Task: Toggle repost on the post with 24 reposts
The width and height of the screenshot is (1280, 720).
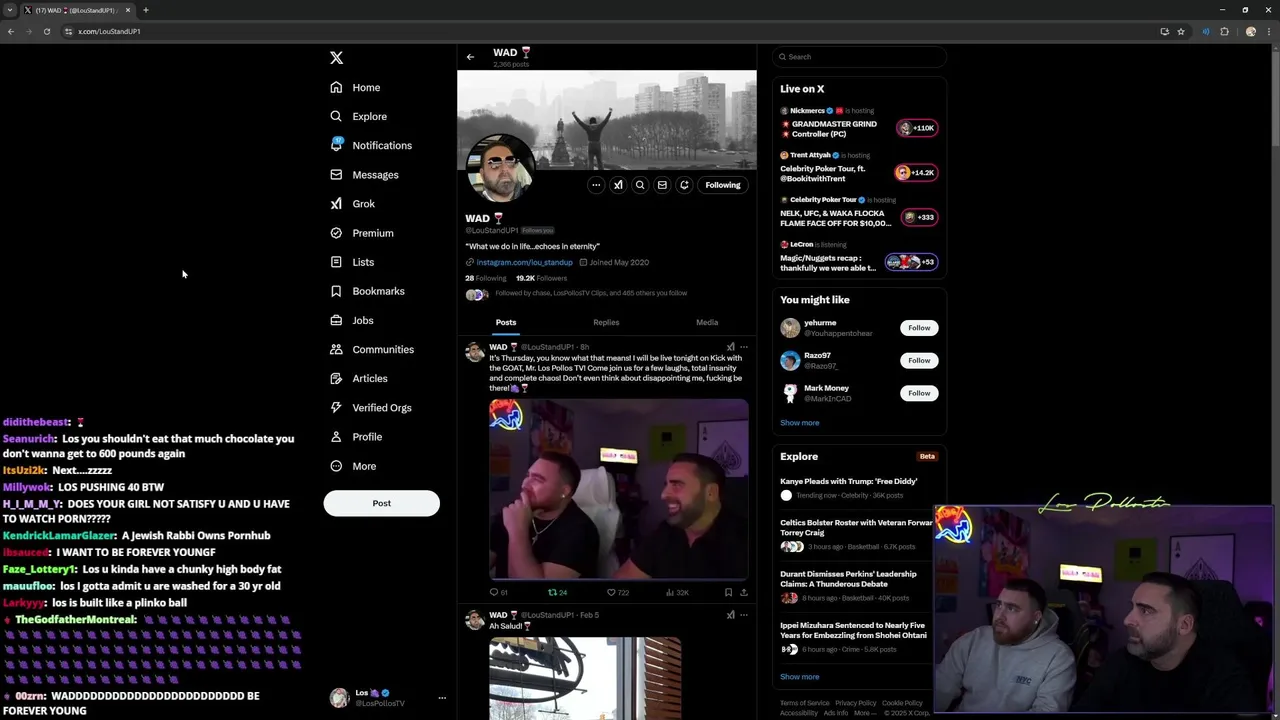Action: coord(557,592)
